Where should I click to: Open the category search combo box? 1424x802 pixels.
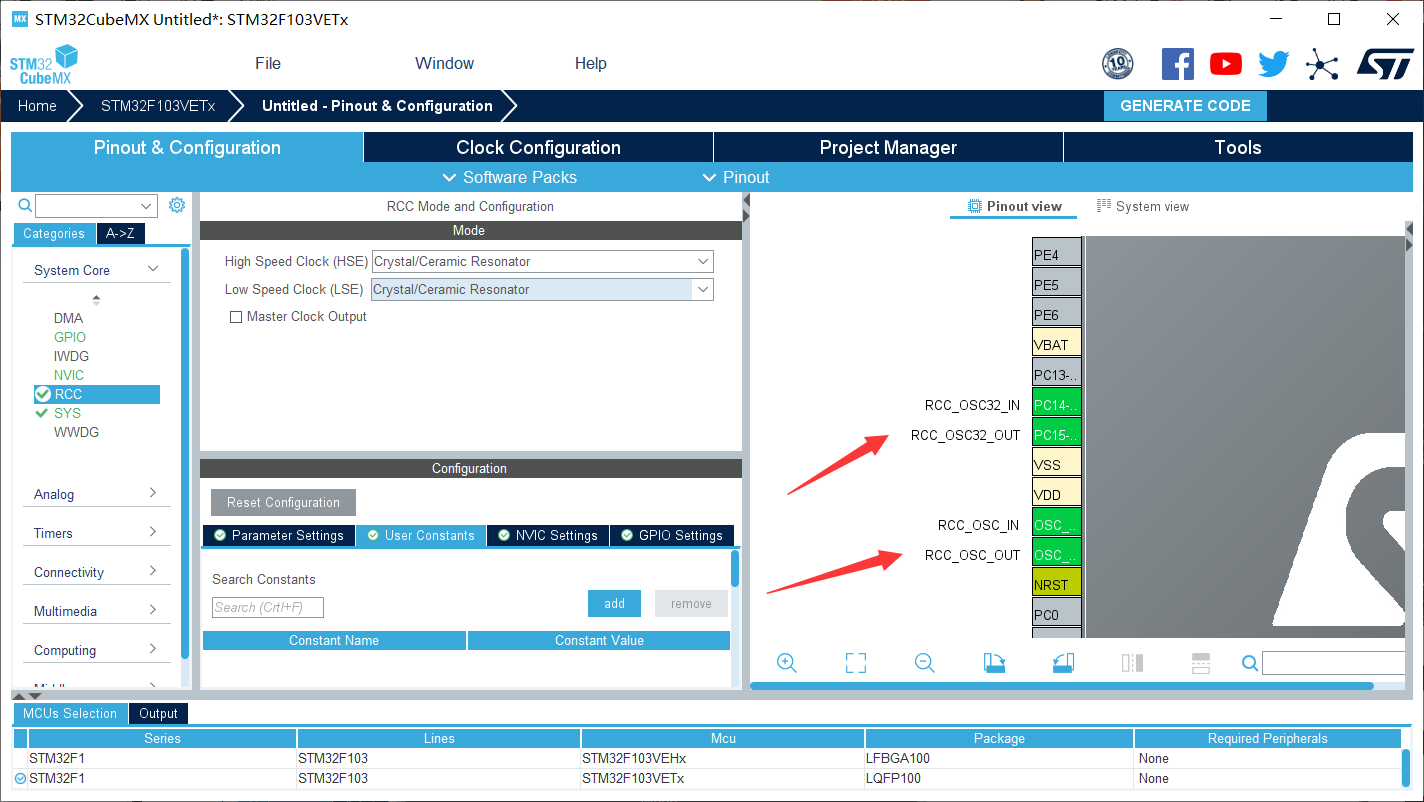pyautogui.click(x=96, y=206)
